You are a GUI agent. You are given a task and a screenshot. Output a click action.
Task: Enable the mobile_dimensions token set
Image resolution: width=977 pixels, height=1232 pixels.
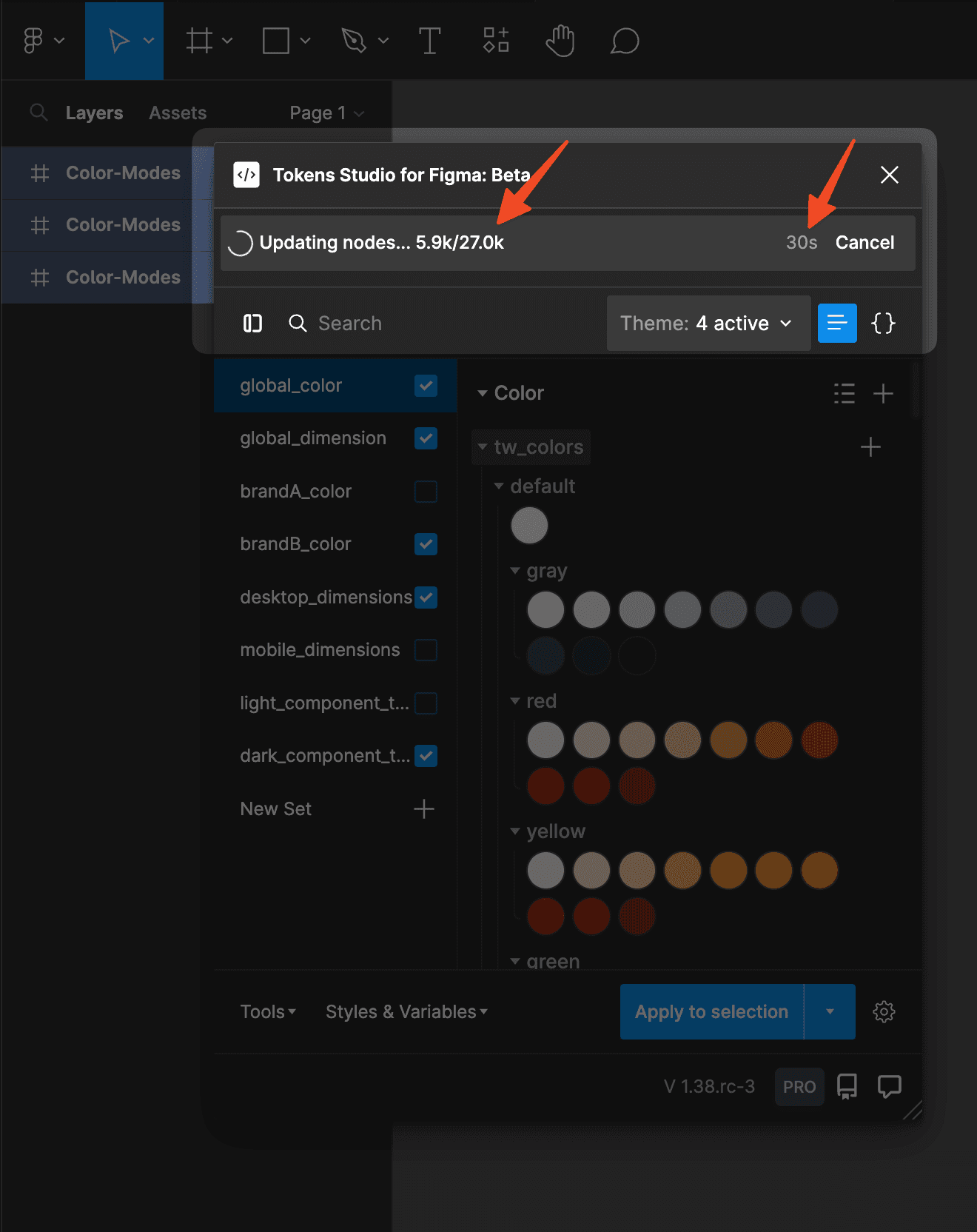coord(426,650)
